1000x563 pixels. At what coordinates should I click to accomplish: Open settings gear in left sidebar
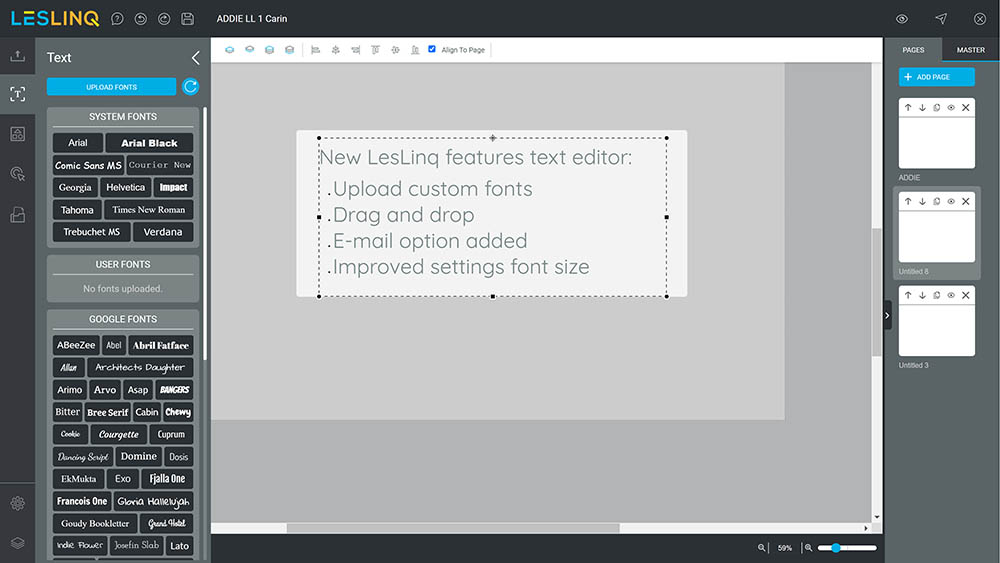coord(17,503)
